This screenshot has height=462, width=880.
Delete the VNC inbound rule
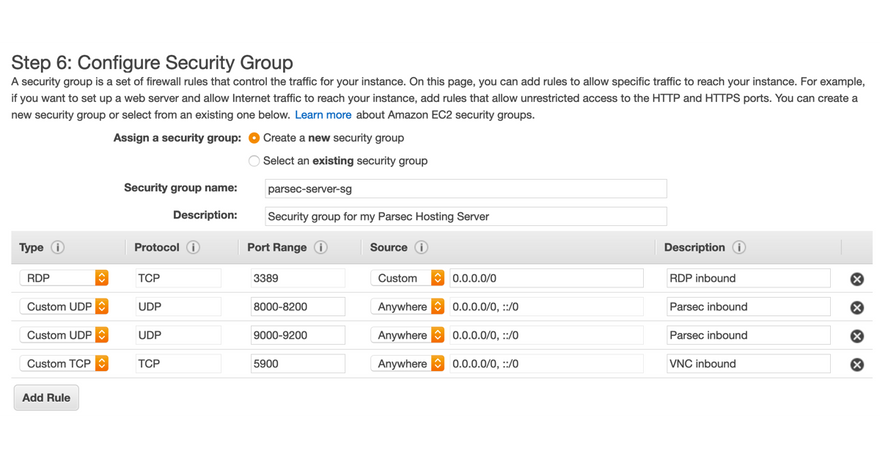click(857, 365)
